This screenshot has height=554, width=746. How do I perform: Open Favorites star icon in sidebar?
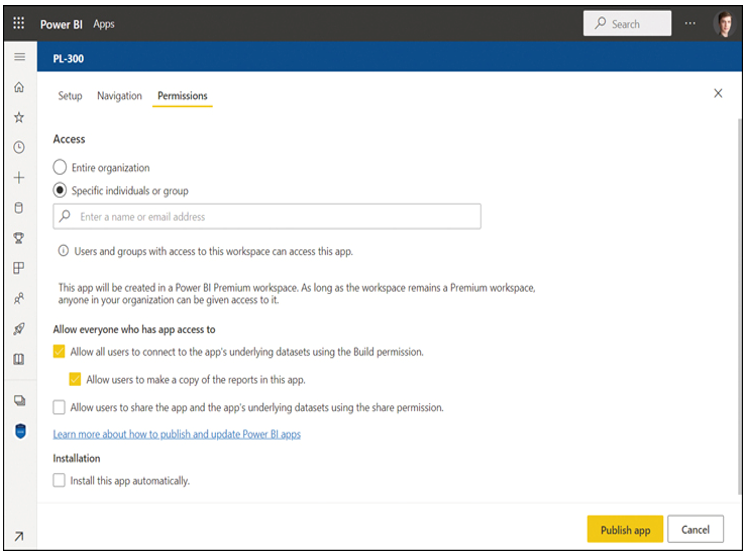point(19,117)
